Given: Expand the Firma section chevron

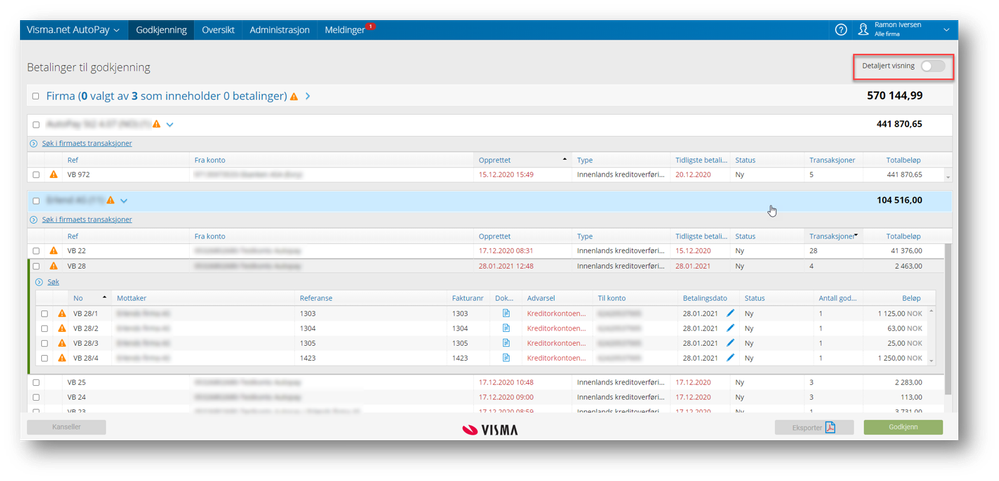Looking at the screenshot, I should [x=308, y=97].
